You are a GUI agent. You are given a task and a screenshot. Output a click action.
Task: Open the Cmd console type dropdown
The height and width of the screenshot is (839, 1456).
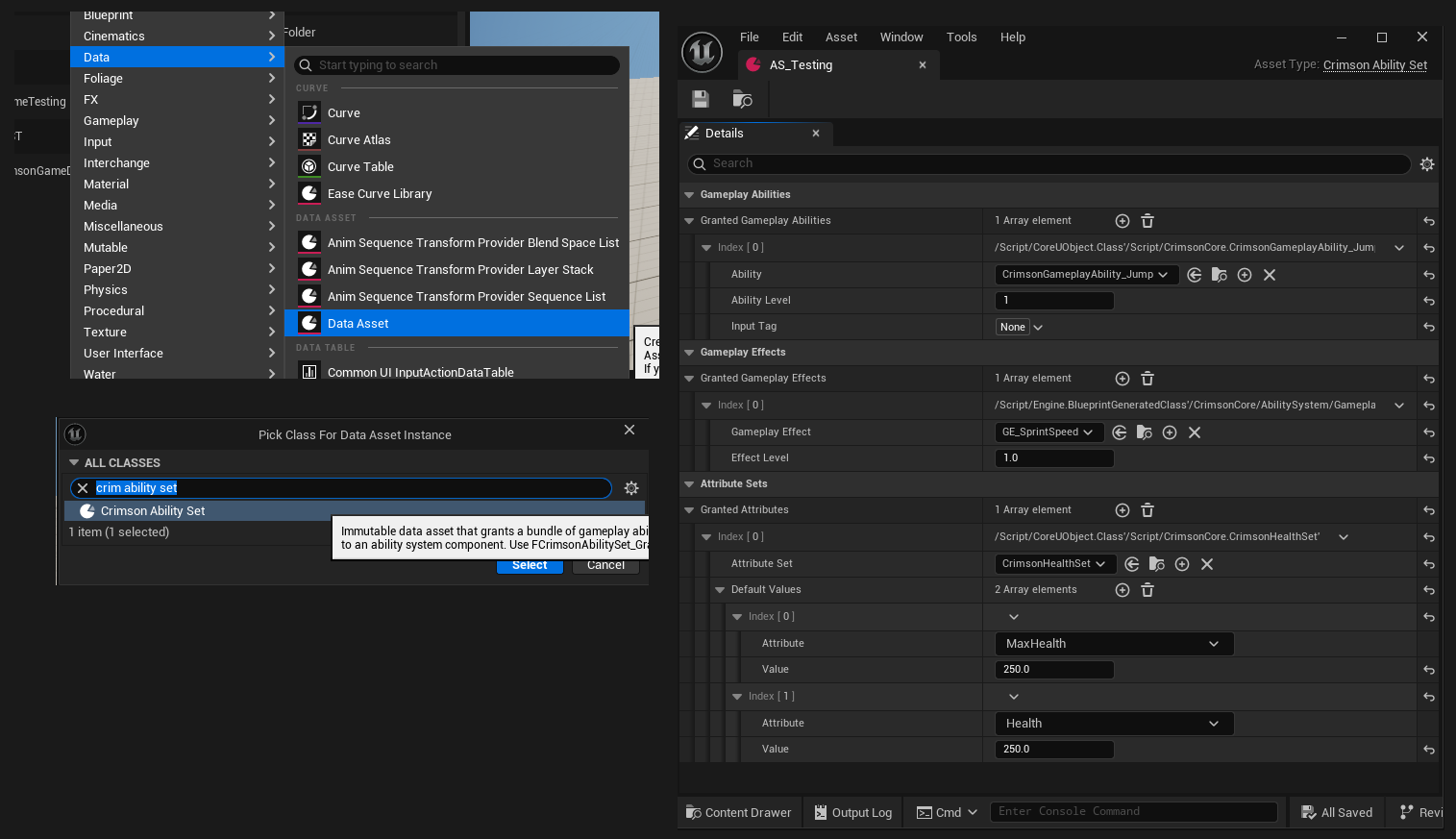947,812
